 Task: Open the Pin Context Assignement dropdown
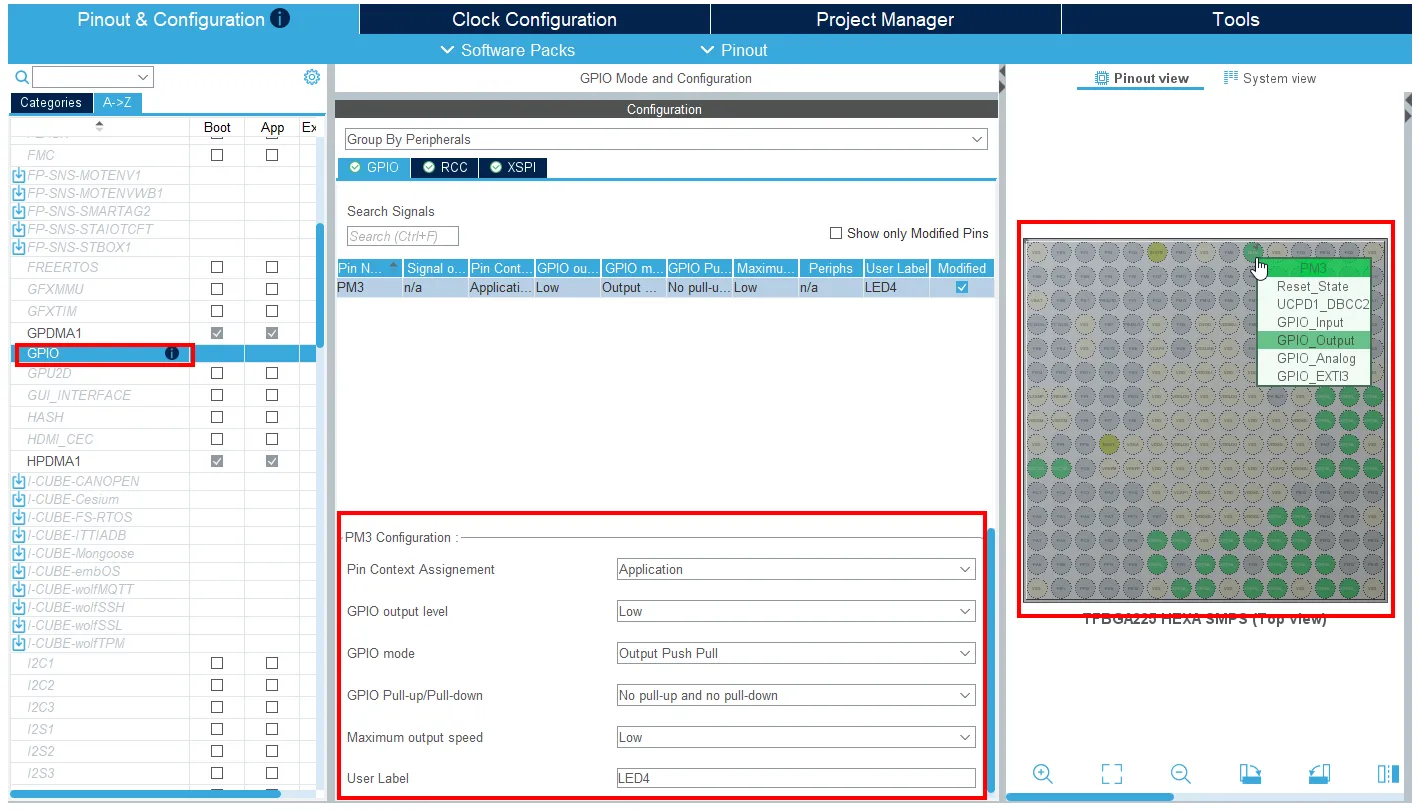[x=796, y=569]
